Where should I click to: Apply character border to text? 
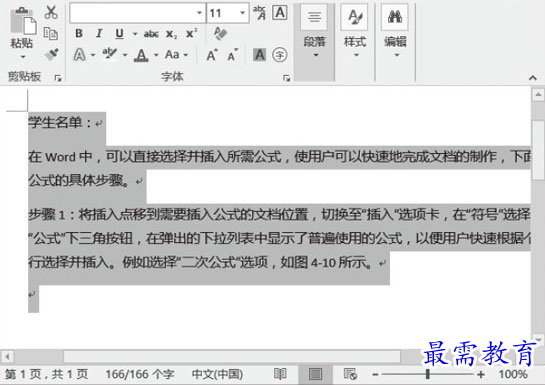click(x=280, y=13)
